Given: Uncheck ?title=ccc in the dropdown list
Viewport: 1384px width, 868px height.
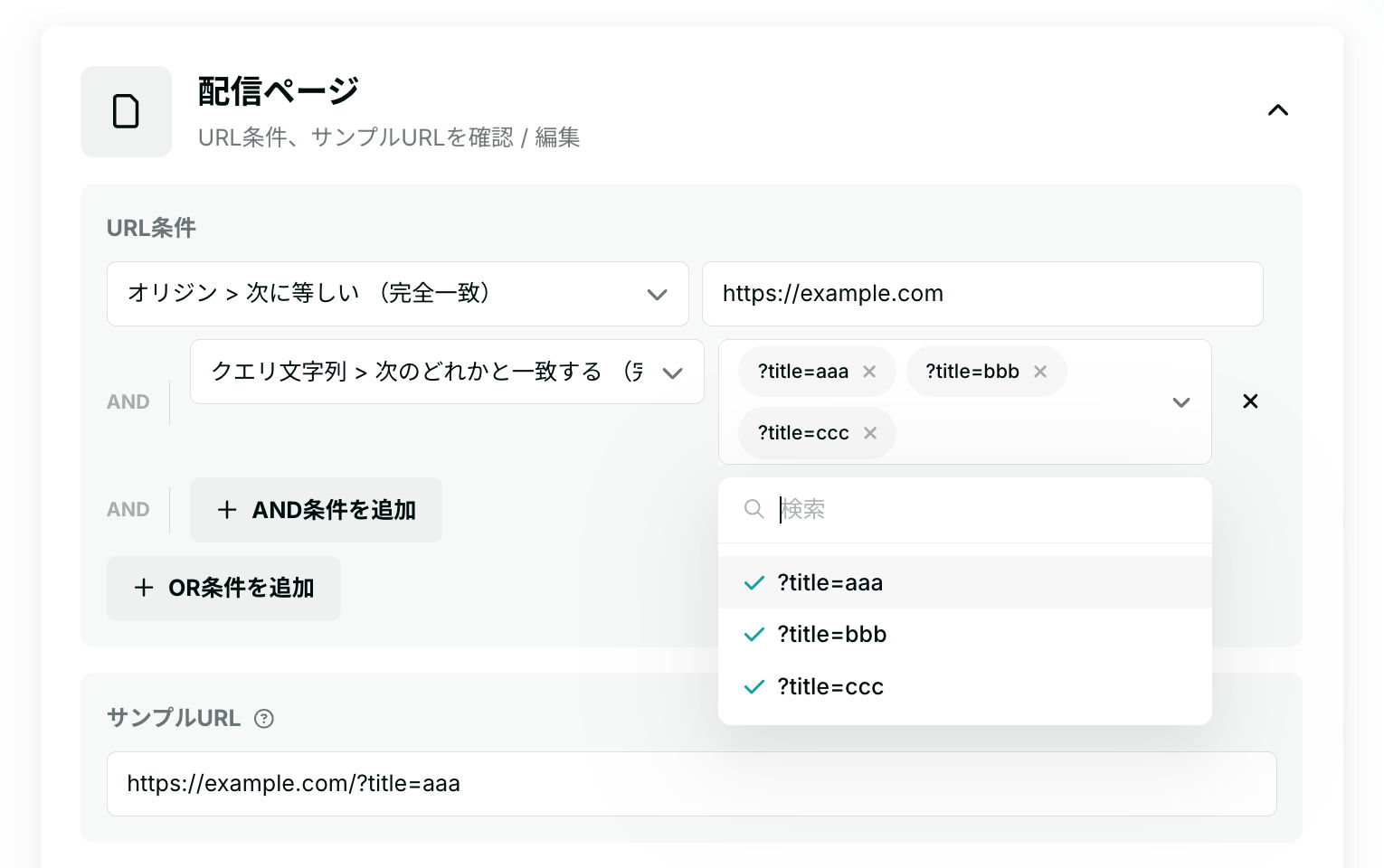Looking at the screenshot, I should pos(829,686).
